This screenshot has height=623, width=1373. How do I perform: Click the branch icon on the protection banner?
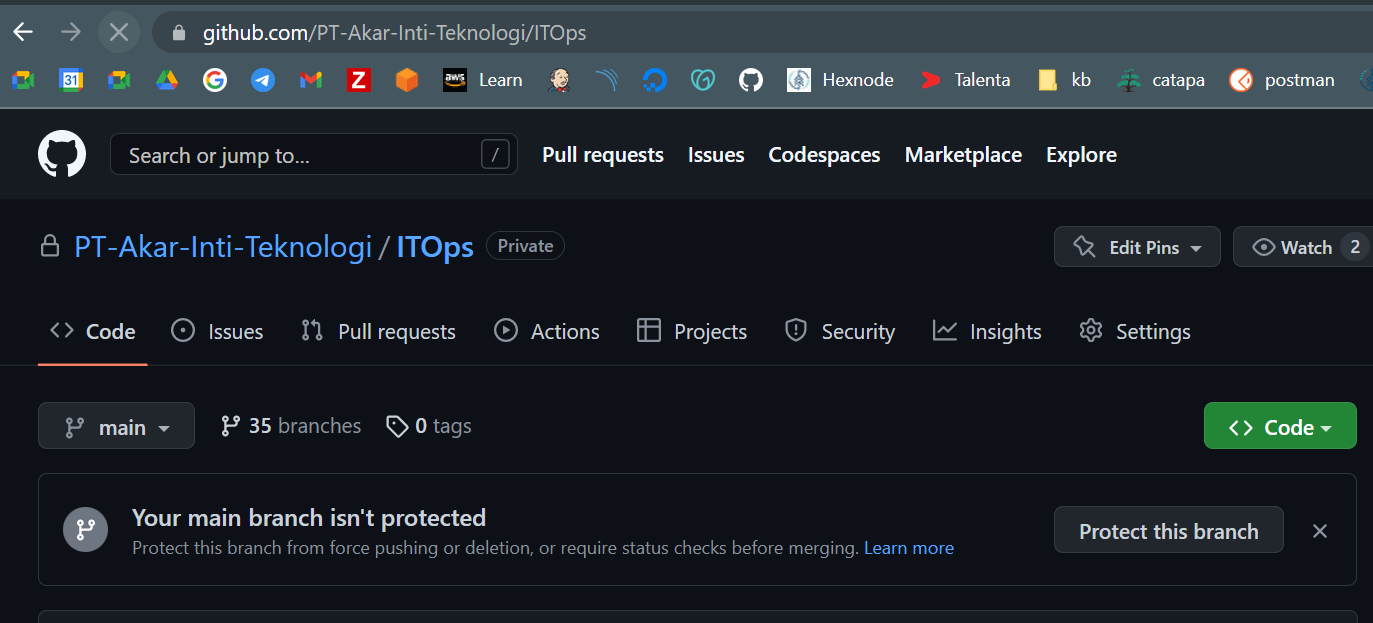click(85, 529)
